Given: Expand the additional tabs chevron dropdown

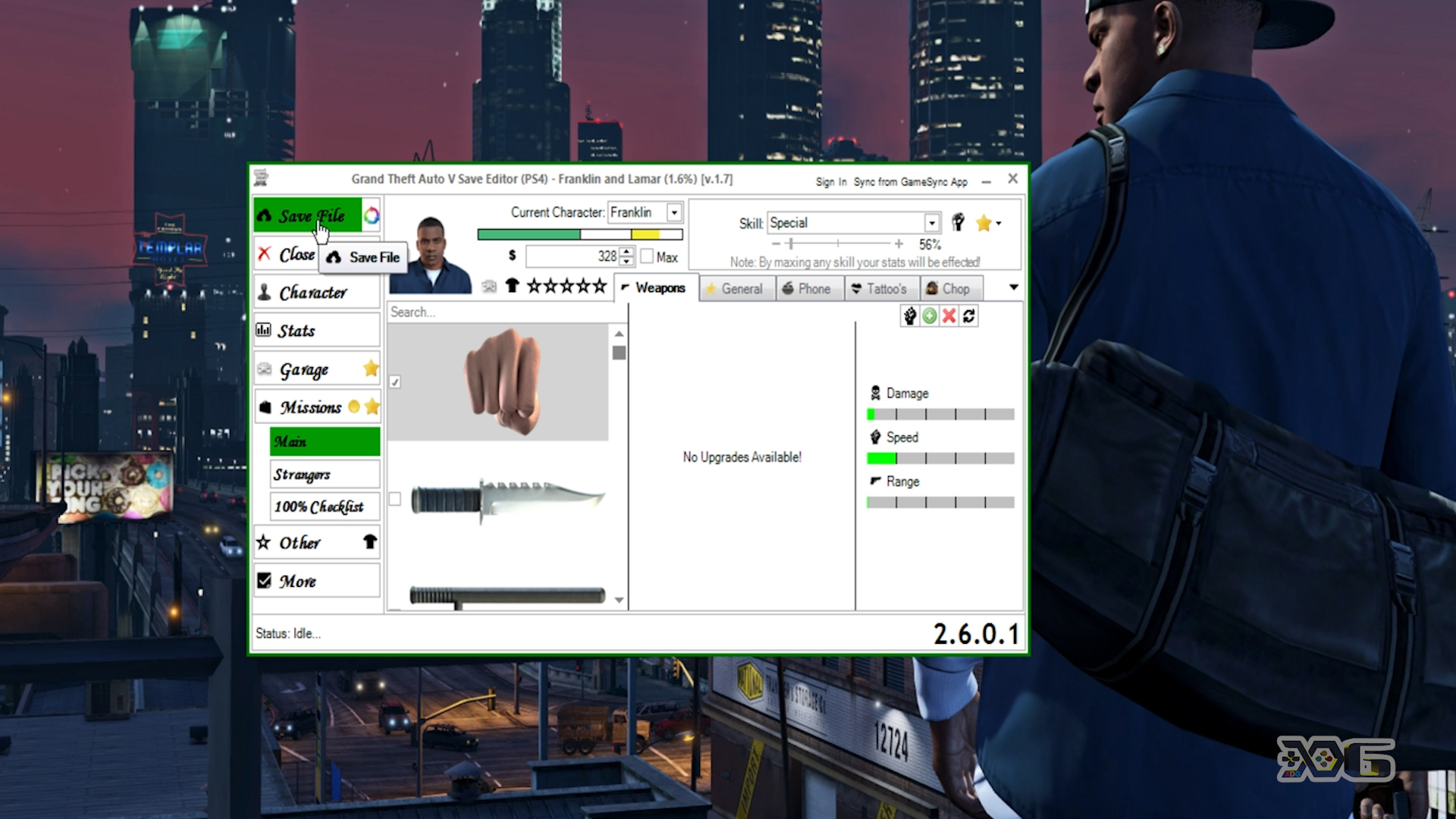Looking at the screenshot, I should [x=1014, y=287].
